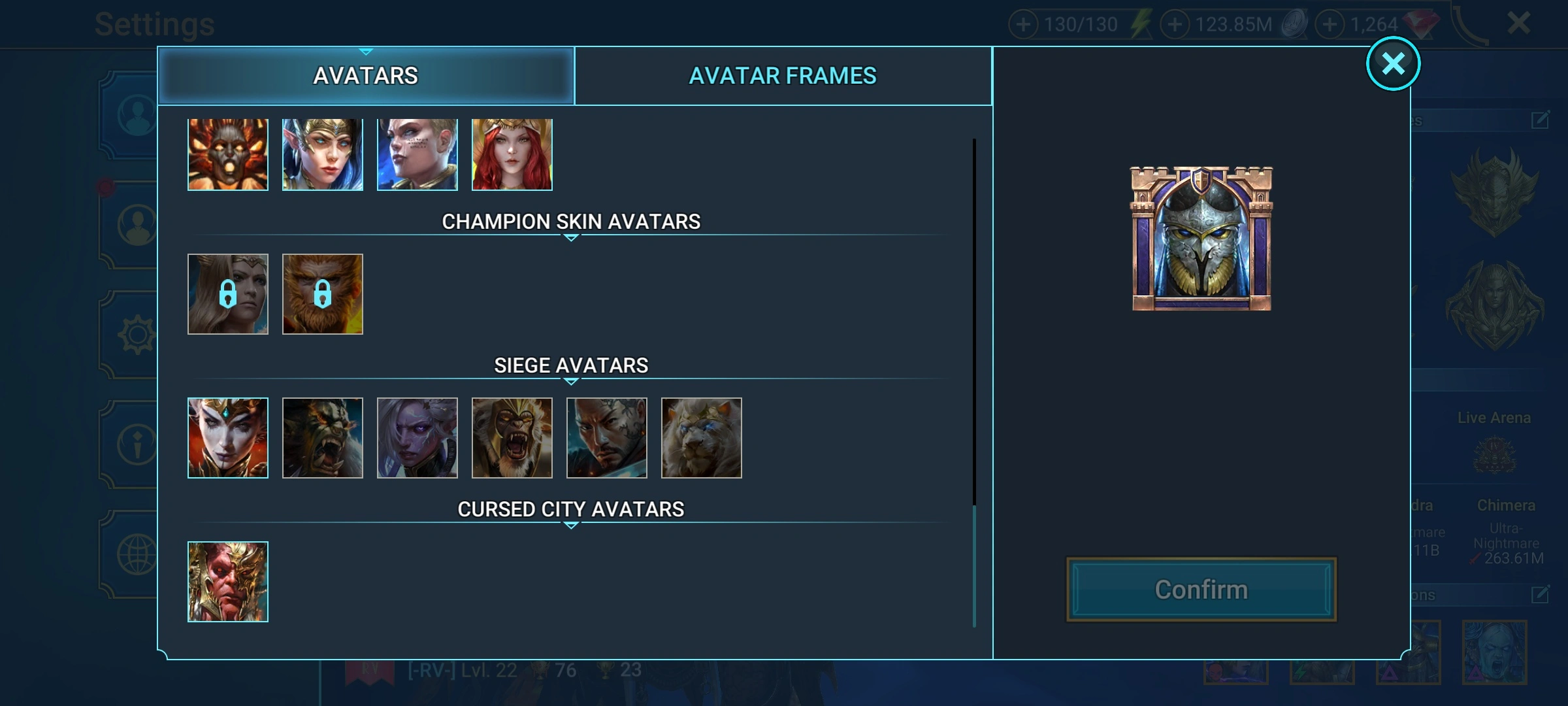The image size is (1568, 706).
Task: Select the red-haired woman avatar
Action: [x=512, y=154]
